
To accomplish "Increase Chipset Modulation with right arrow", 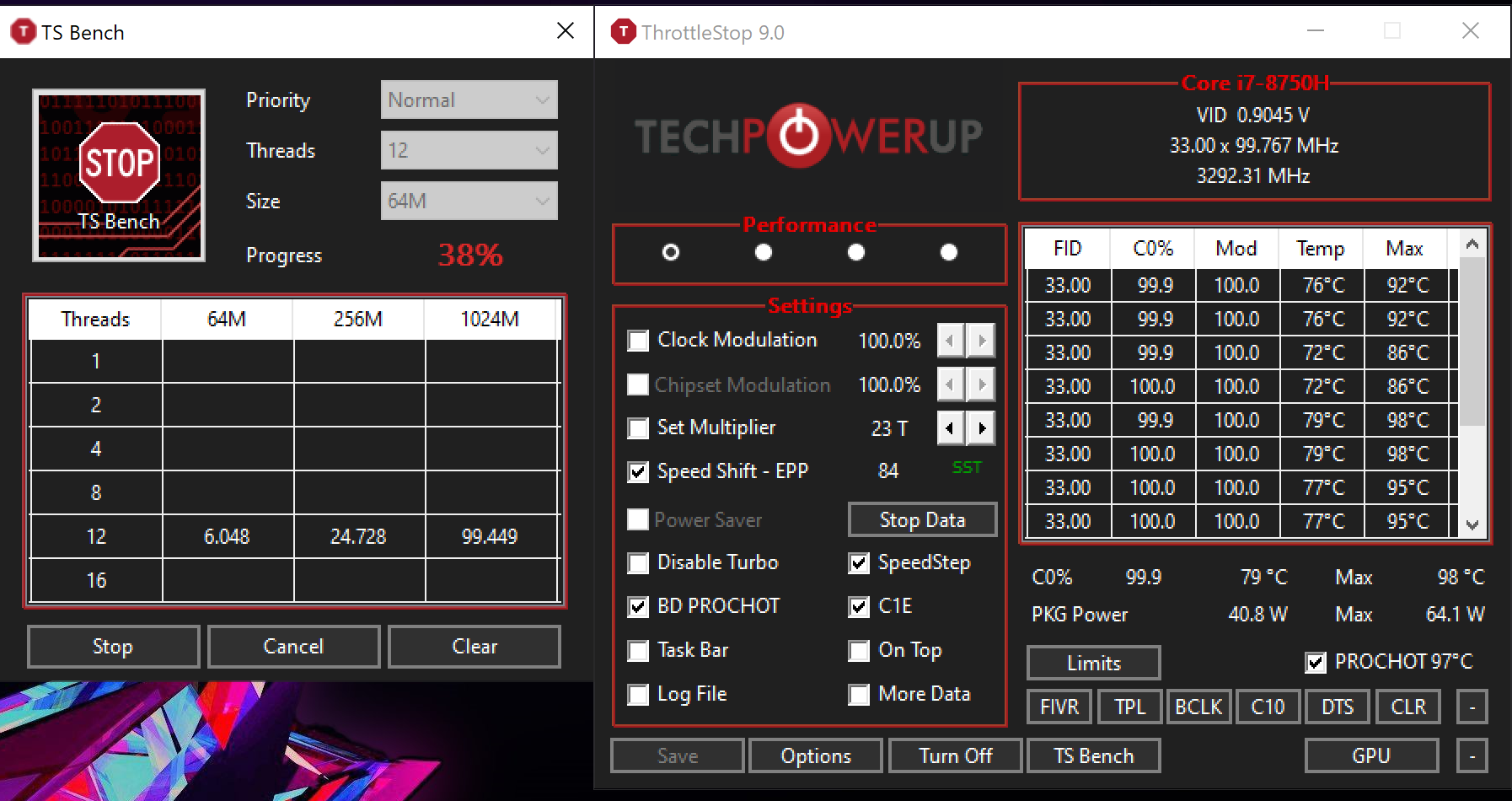I will pyautogui.click(x=981, y=384).
